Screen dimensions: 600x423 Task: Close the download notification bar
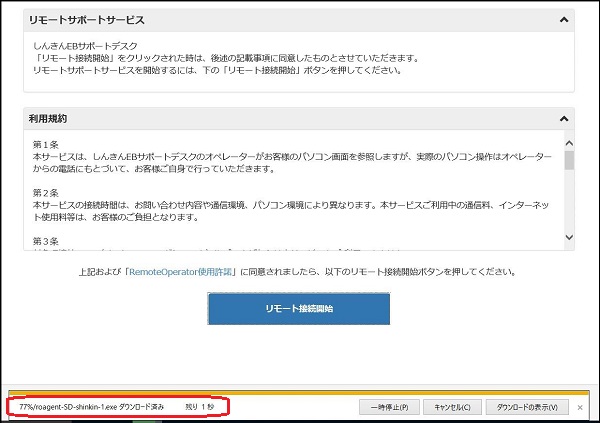click(x=581, y=407)
